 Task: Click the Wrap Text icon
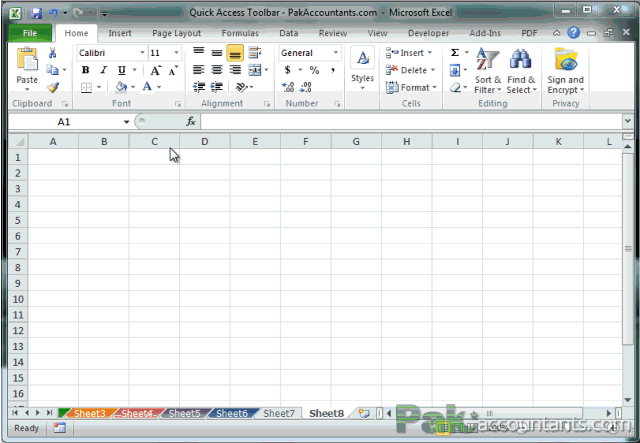point(255,53)
